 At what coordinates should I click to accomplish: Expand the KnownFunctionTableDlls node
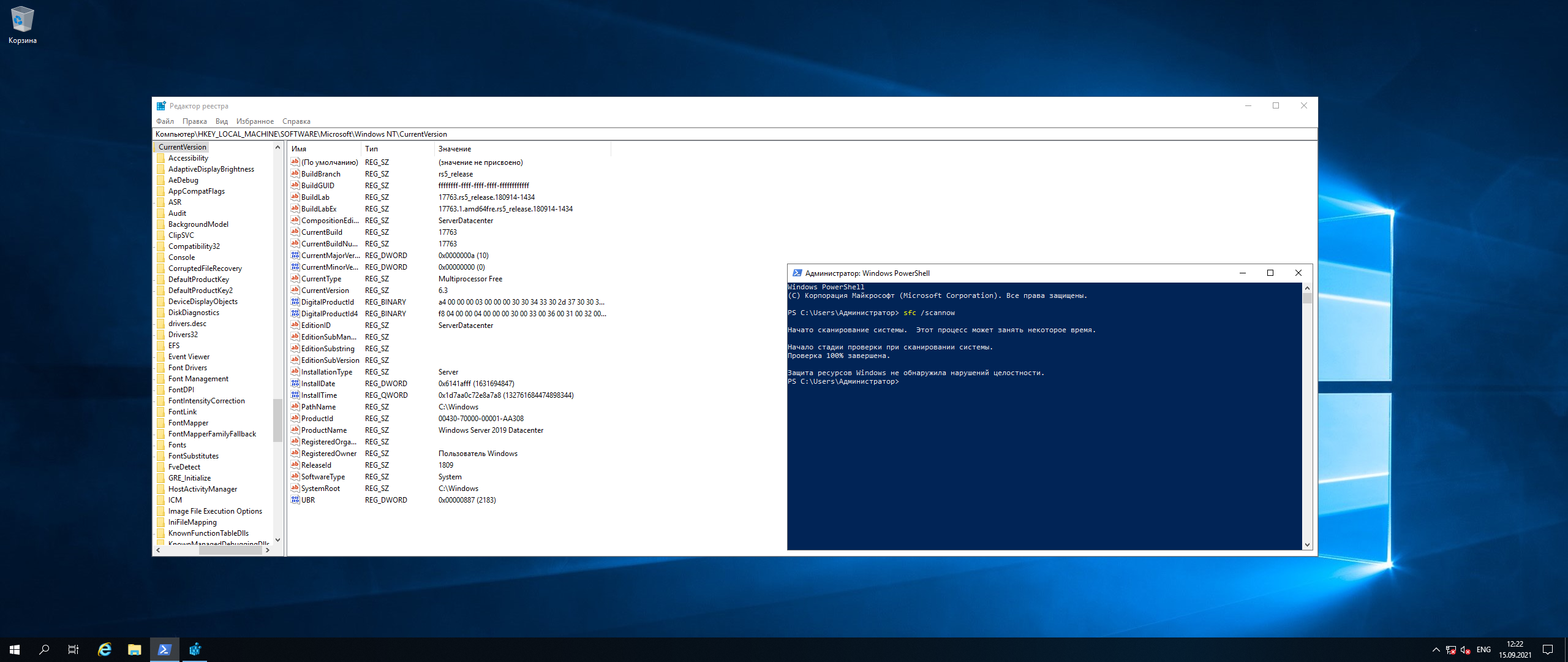pyautogui.click(x=154, y=533)
